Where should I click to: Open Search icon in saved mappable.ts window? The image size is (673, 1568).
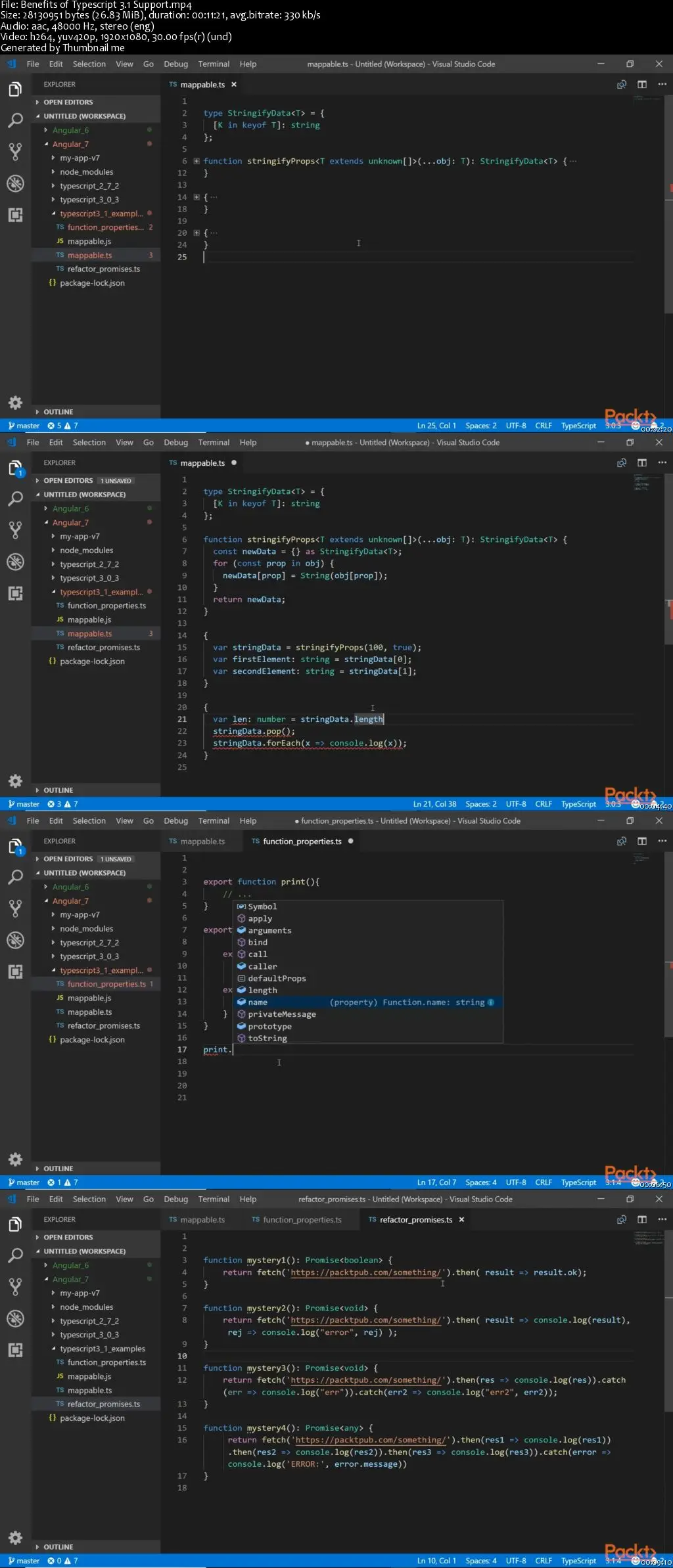(x=15, y=120)
